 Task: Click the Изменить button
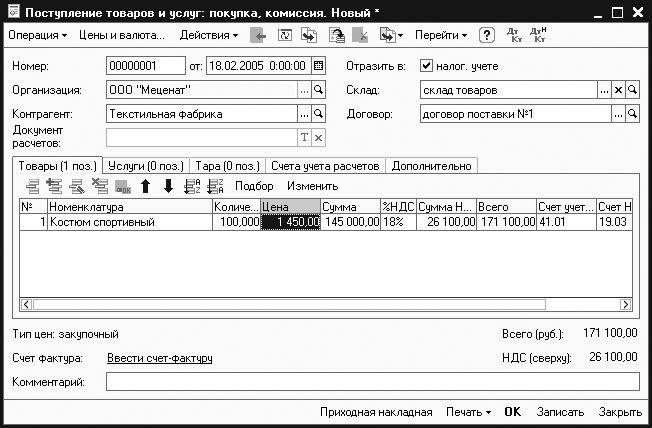tap(313, 186)
